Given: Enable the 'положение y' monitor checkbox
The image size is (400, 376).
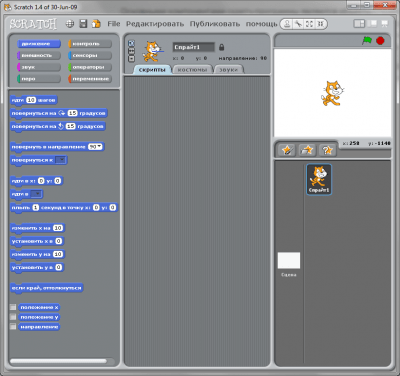Looking at the screenshot, I should [x=13, y=317].
